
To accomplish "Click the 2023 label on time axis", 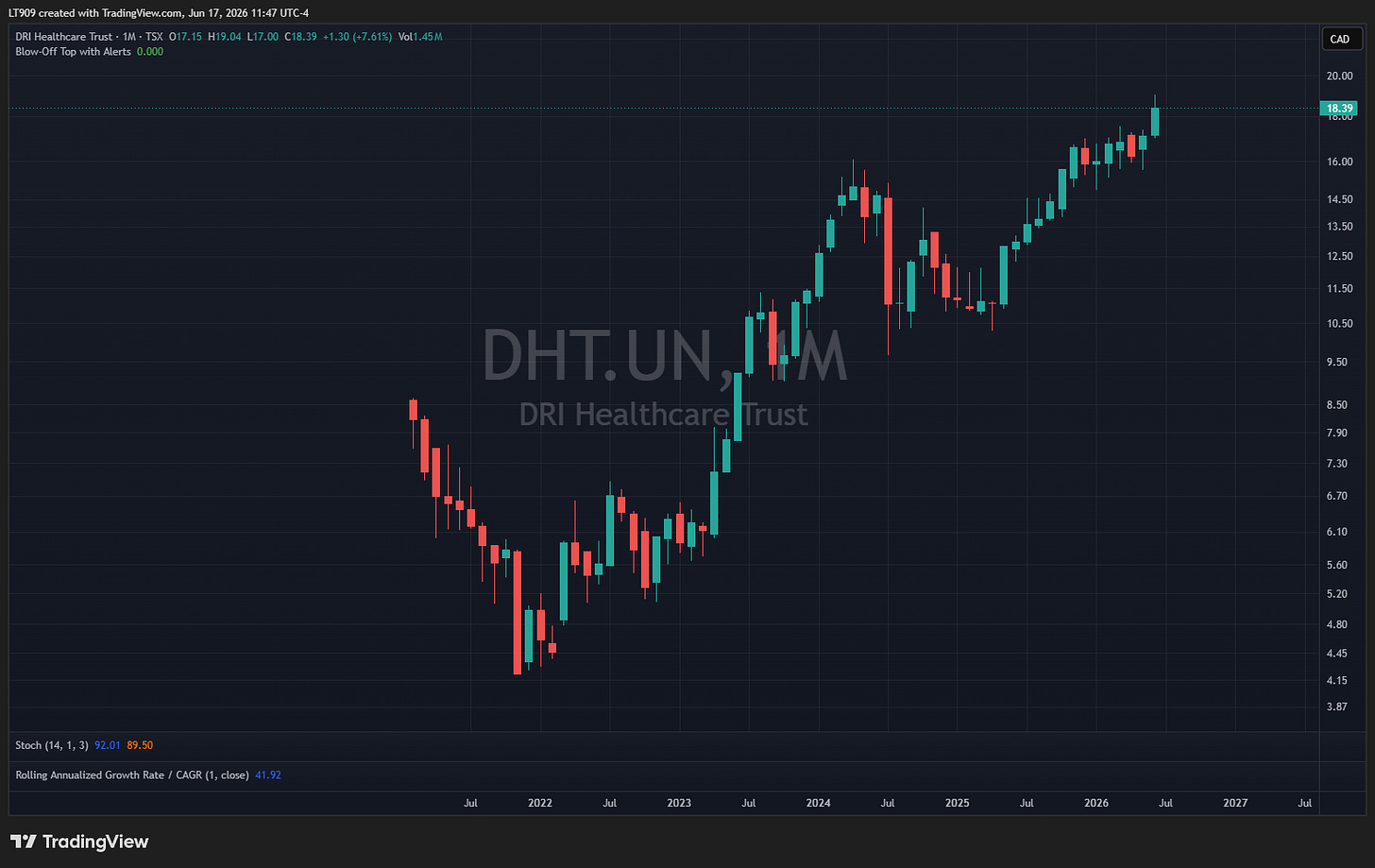I will [679, 803].
